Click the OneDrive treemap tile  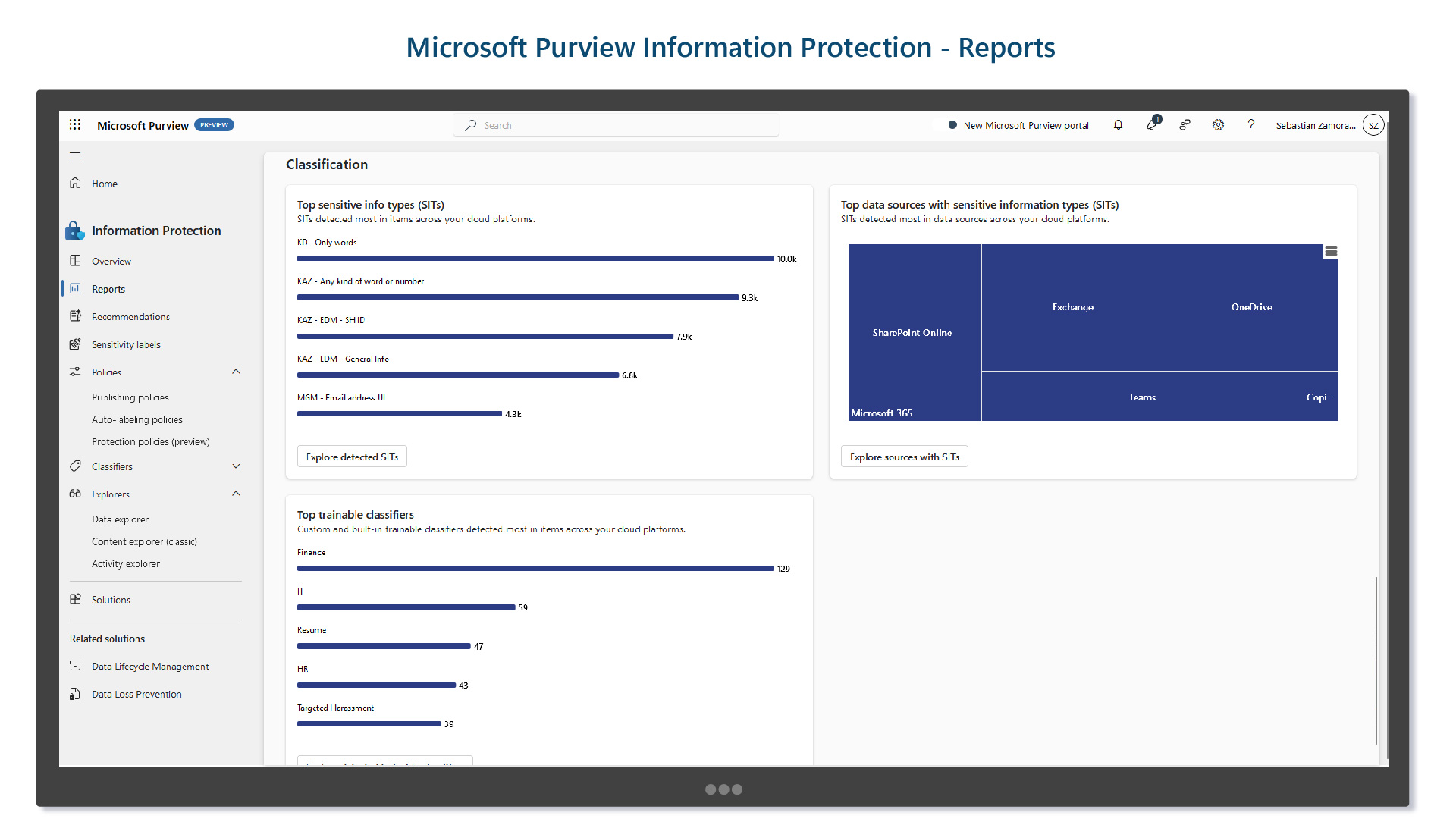(x=1251, y=307)
